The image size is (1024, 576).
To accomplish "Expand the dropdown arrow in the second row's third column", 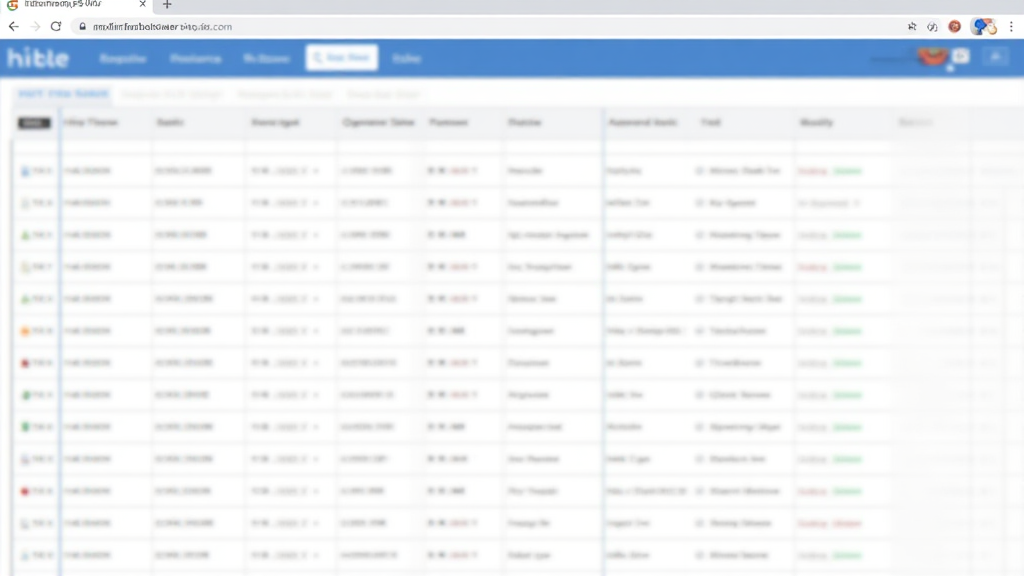I will point(316,203).
